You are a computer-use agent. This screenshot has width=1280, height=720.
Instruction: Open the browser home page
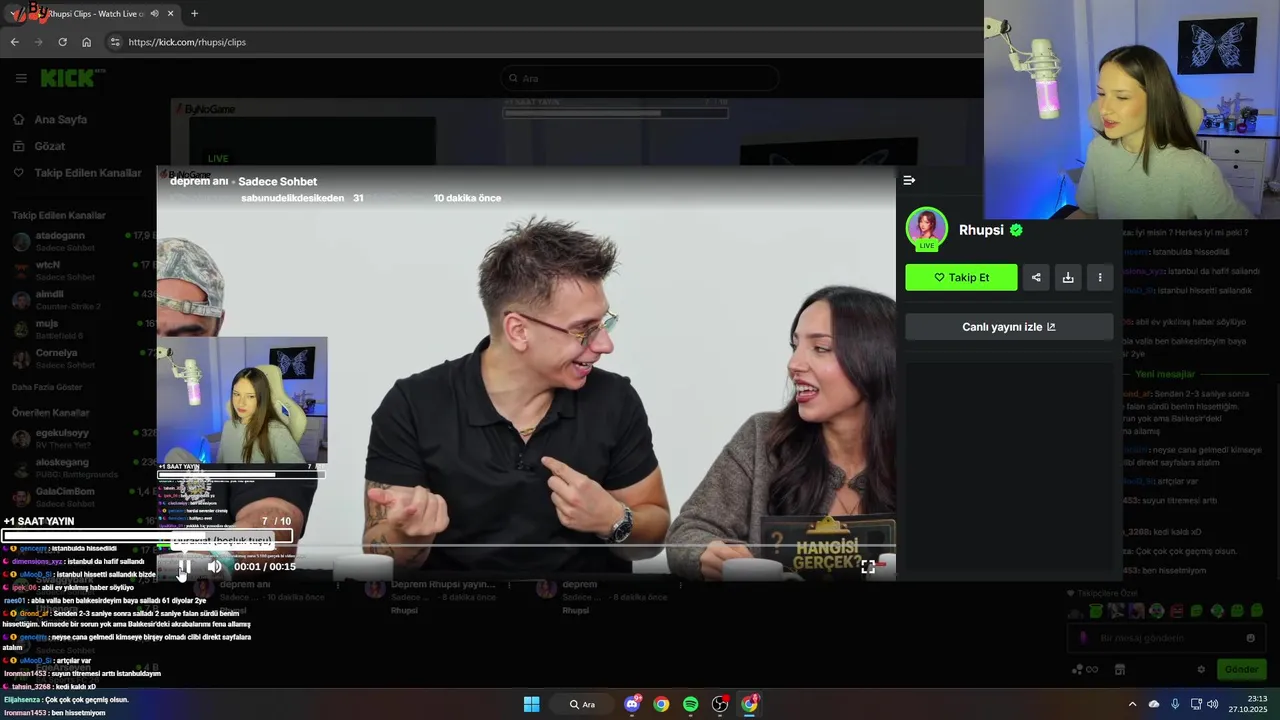pyautogui.click(x=87, y=42)
